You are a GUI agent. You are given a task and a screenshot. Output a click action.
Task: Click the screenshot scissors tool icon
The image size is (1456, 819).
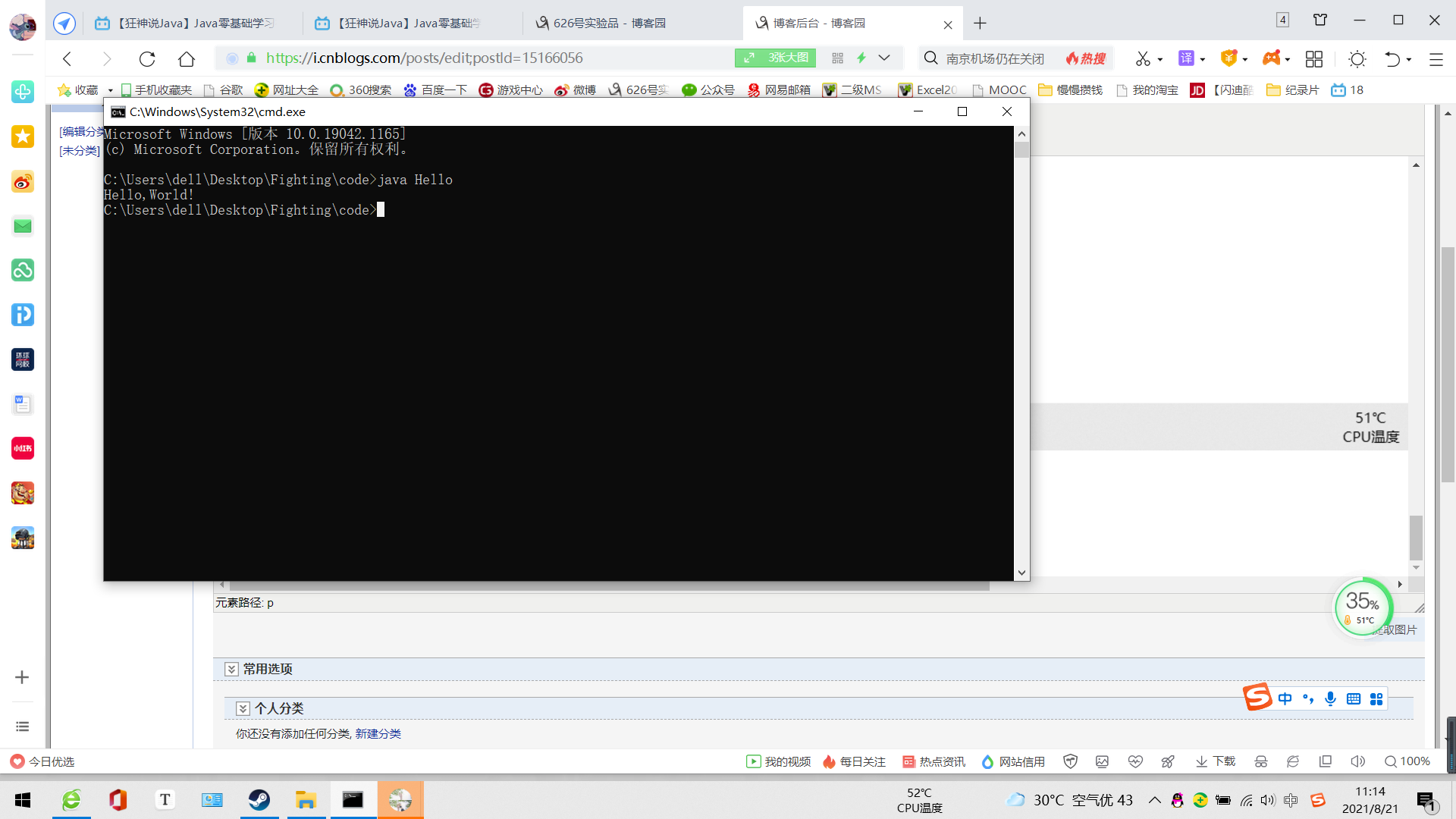click(1143, 58)
